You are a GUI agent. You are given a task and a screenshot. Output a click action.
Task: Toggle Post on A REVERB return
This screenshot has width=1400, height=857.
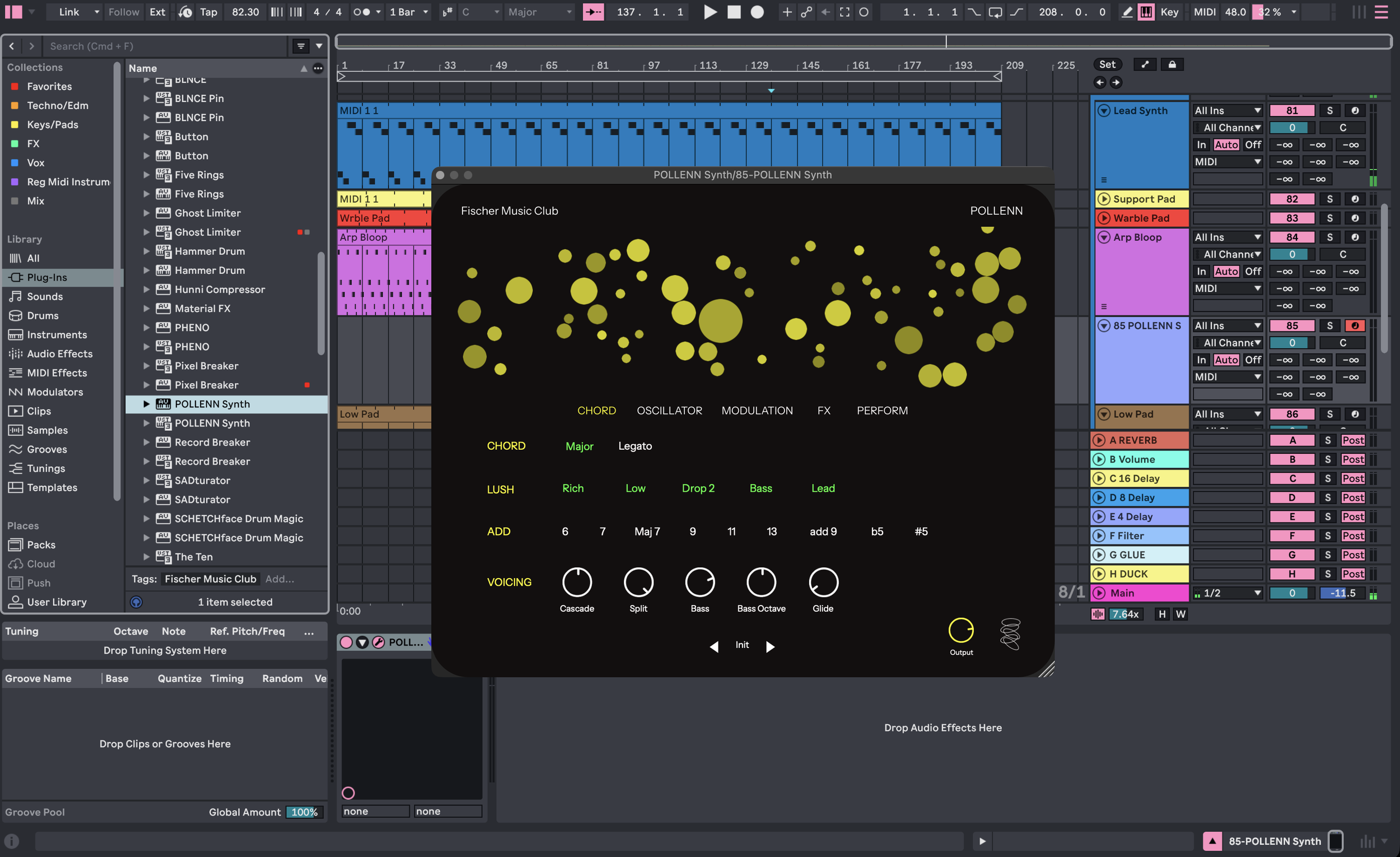click(1352, 440)
